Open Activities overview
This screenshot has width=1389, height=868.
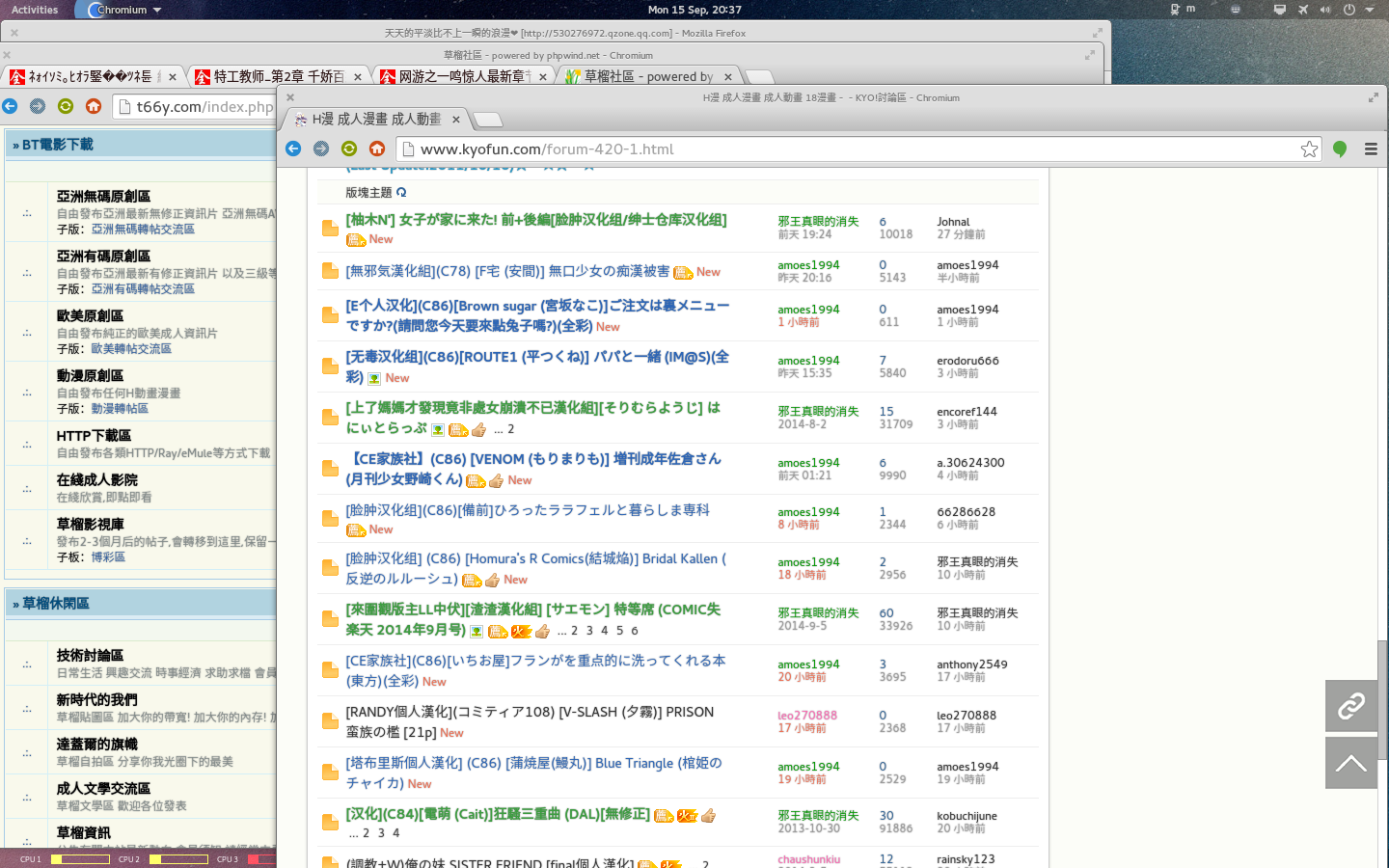[x=35, y=10]
